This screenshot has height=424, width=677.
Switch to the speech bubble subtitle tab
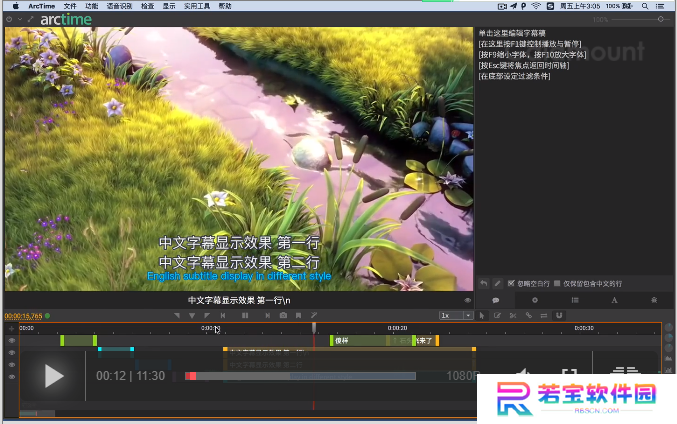pyautogui.click(x=495, y=300)
